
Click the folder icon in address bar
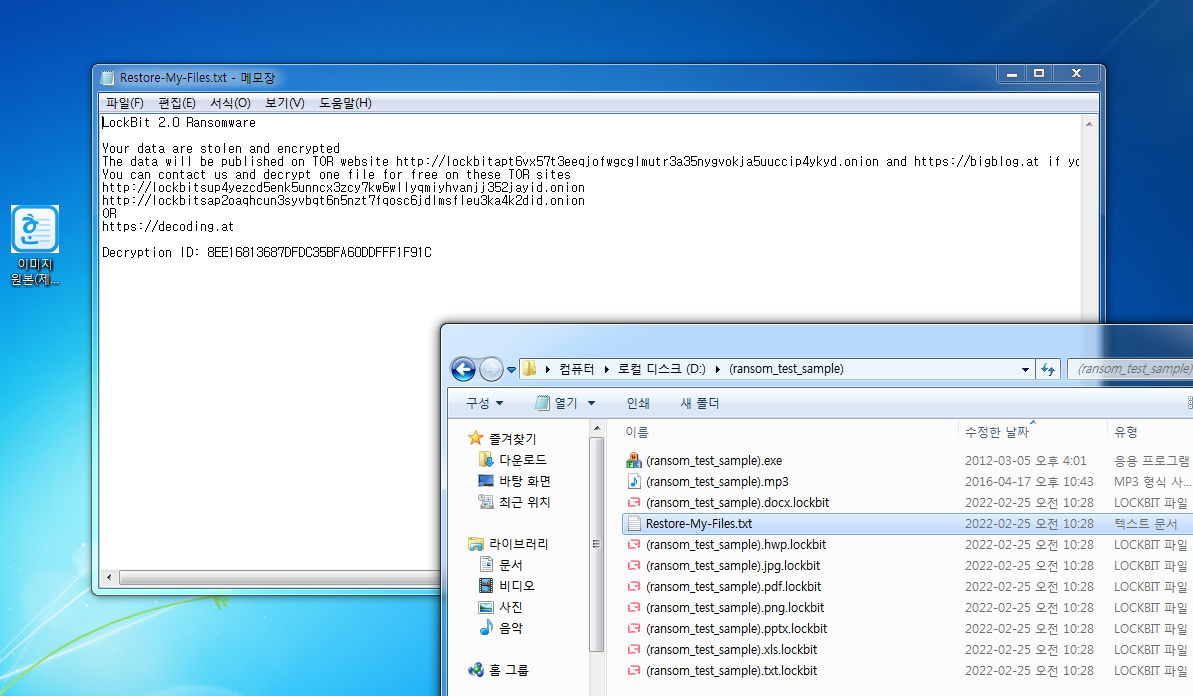pyautogui.click(x=530, y=369)
